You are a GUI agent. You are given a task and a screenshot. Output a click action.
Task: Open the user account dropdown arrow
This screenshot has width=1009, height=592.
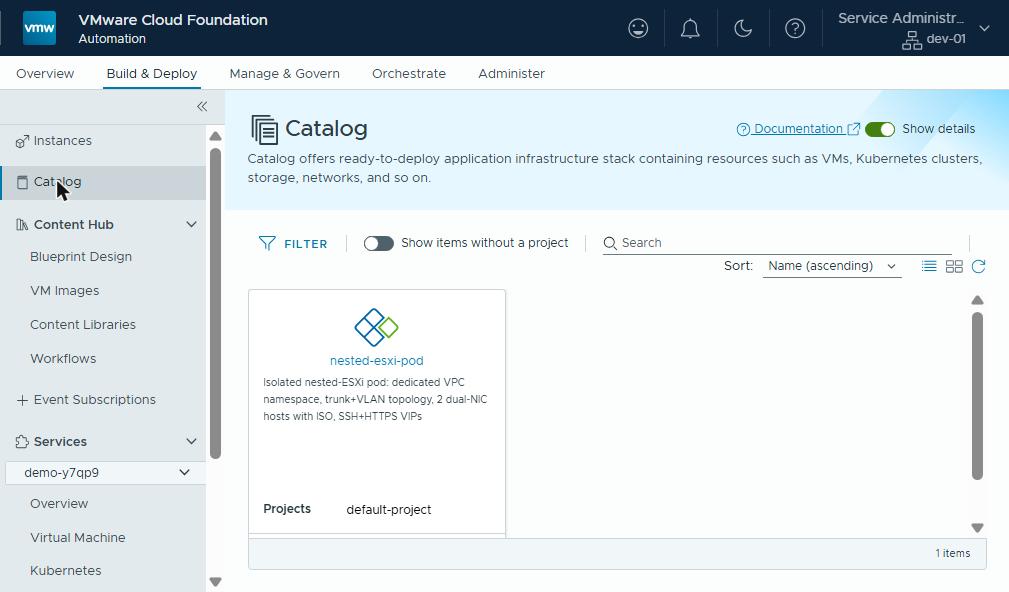tap(984, 28)
